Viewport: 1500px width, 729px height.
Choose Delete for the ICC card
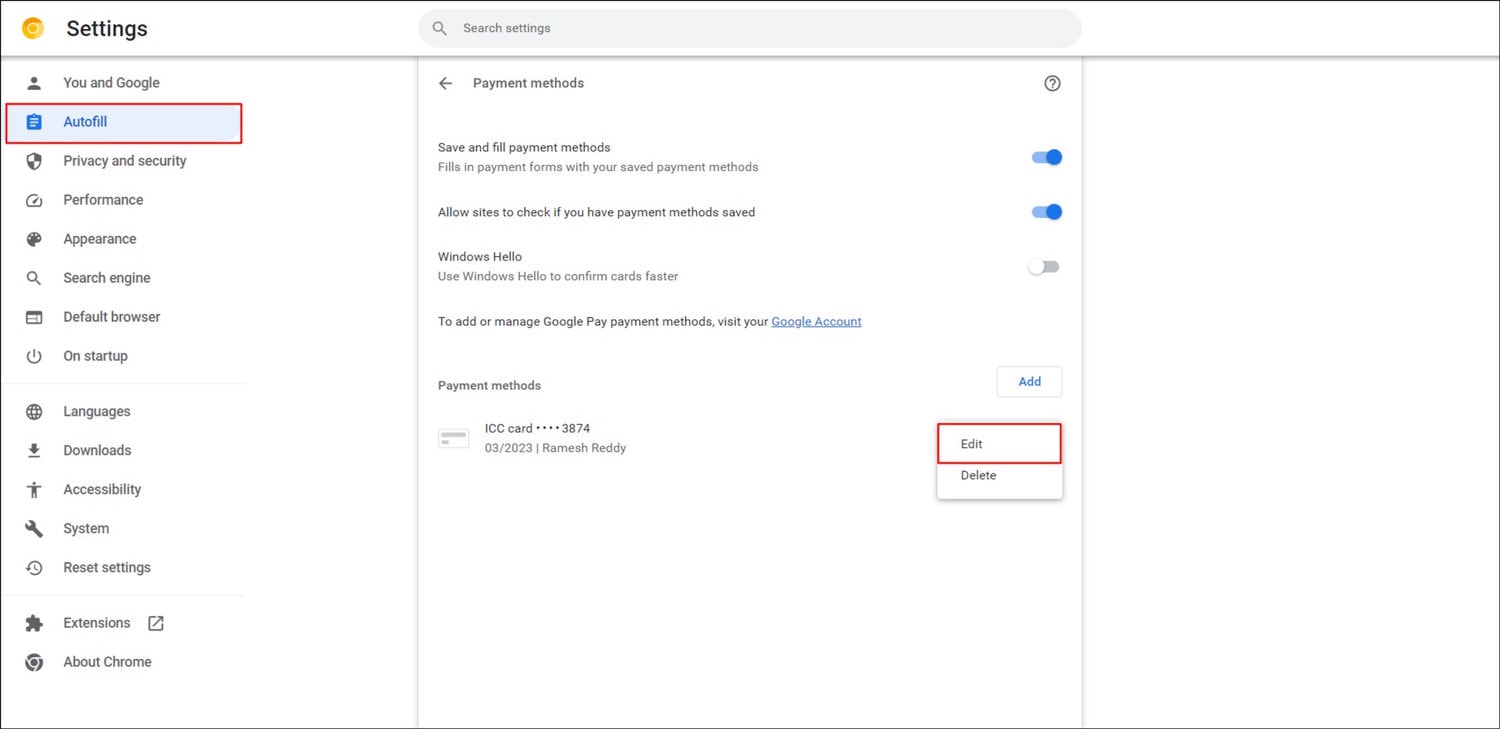(x=977, y=475)
